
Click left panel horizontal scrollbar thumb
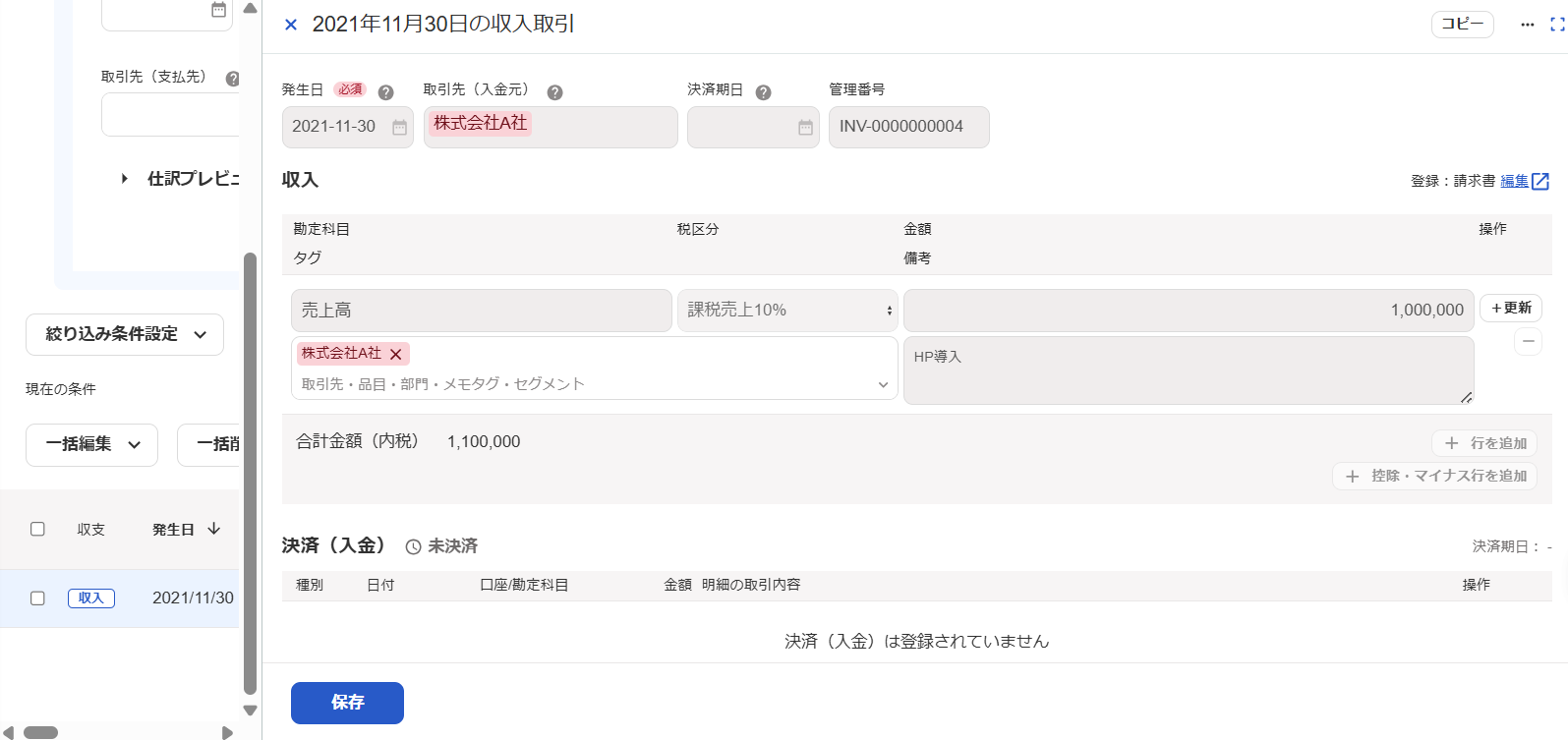click(41, 732)
